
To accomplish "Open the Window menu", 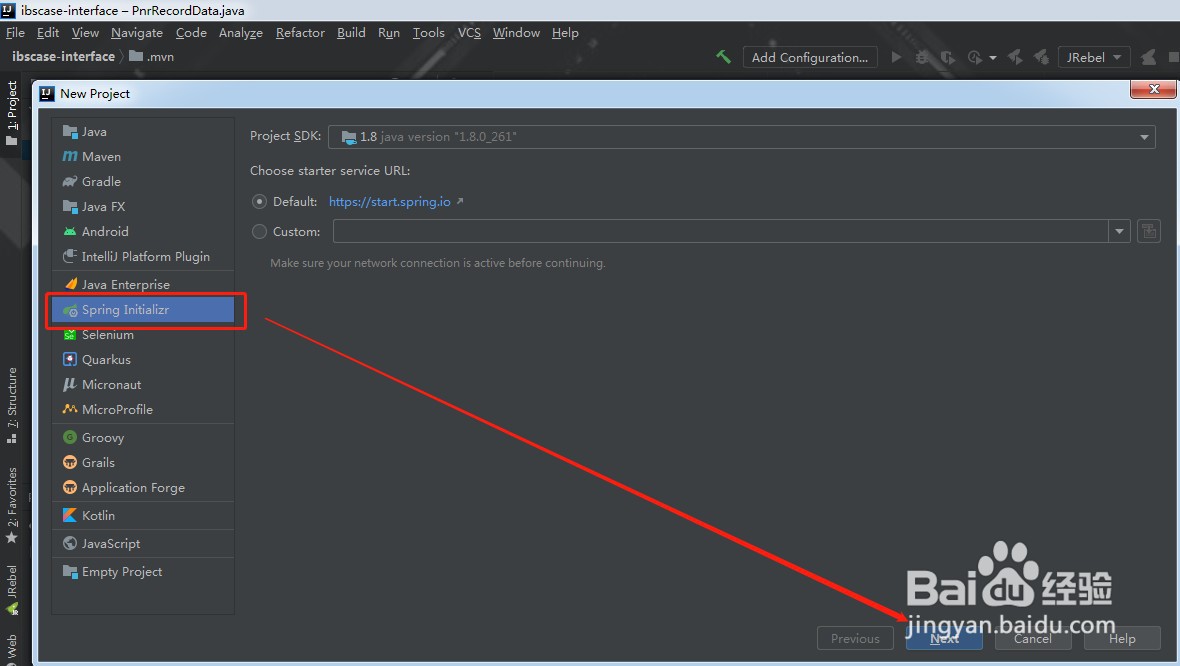I will (x=516, y=32).
